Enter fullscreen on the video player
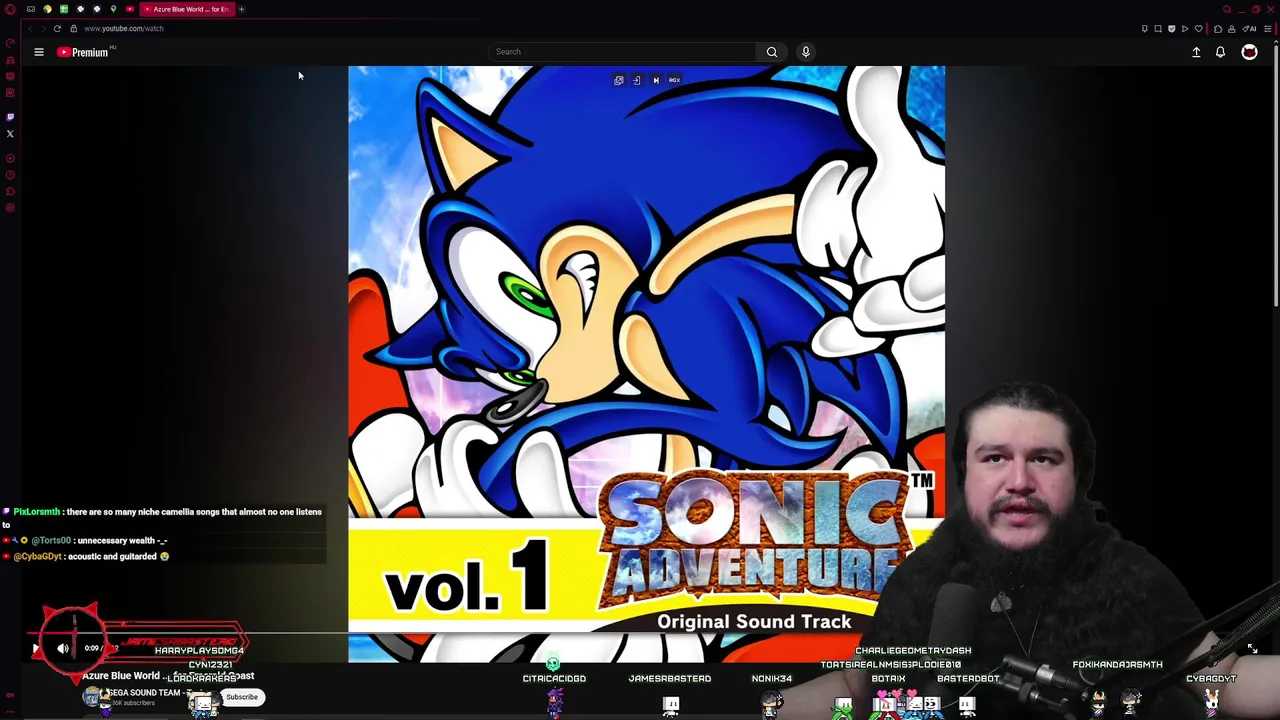 [1252, 649]
